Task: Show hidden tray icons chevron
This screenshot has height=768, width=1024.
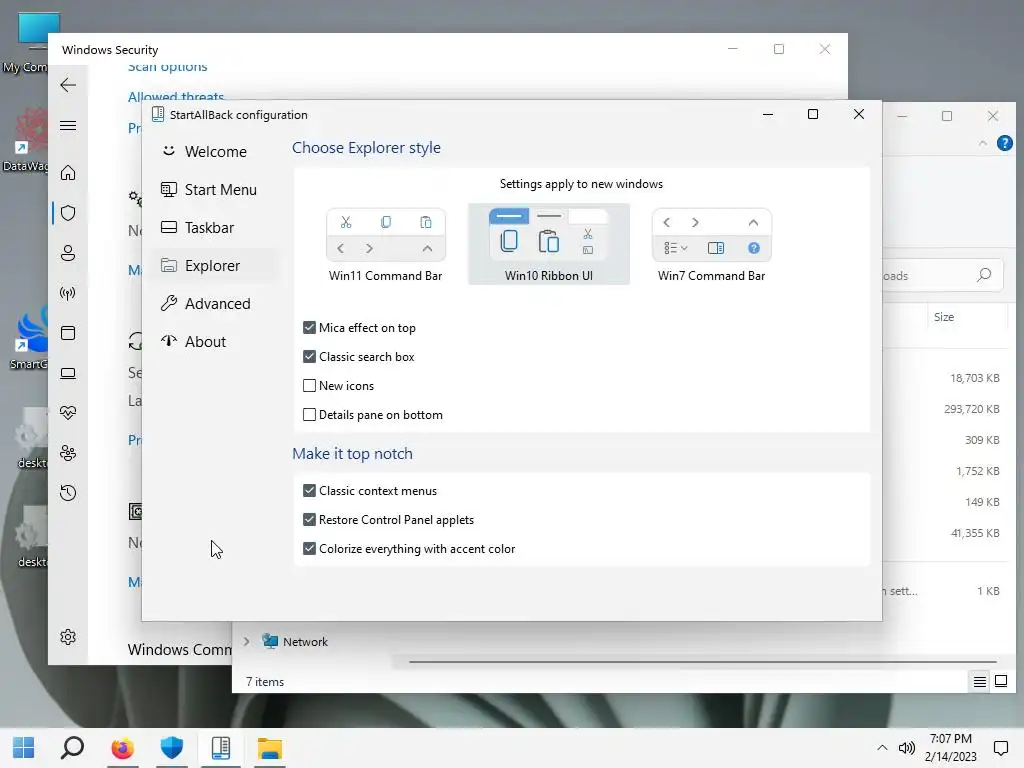Action: click(882, 748)
